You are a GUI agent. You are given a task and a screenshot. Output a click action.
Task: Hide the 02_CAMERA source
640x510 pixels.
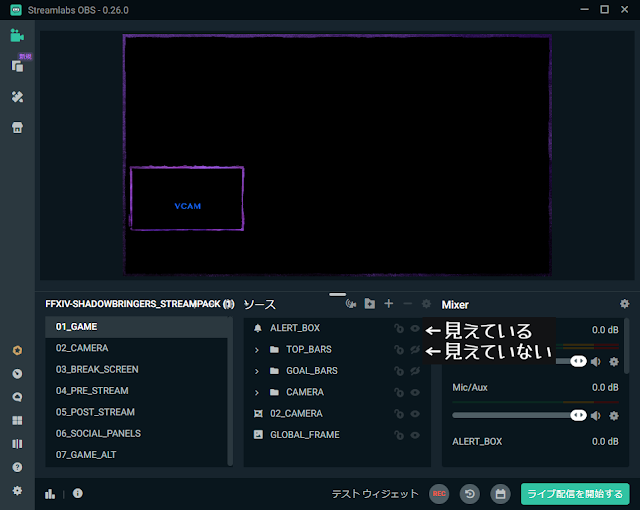pos(415,414)
